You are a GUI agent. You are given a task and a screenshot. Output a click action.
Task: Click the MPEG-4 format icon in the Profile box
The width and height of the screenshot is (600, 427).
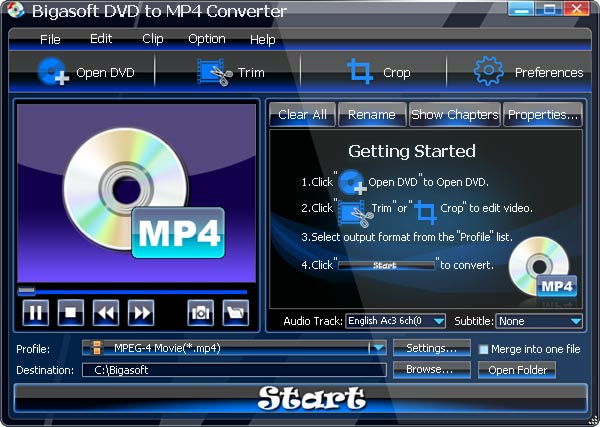[x=97, y=348]
